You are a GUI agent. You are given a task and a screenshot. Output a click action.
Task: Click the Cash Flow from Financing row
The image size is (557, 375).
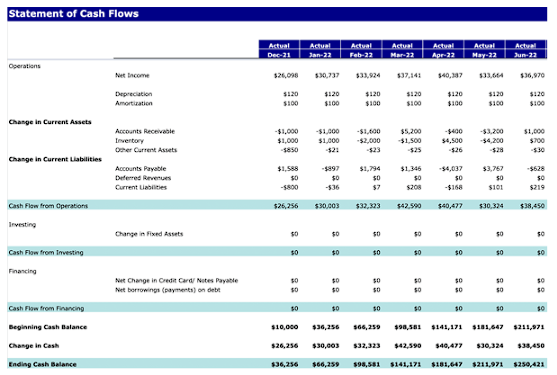click(x=277, y=308)
